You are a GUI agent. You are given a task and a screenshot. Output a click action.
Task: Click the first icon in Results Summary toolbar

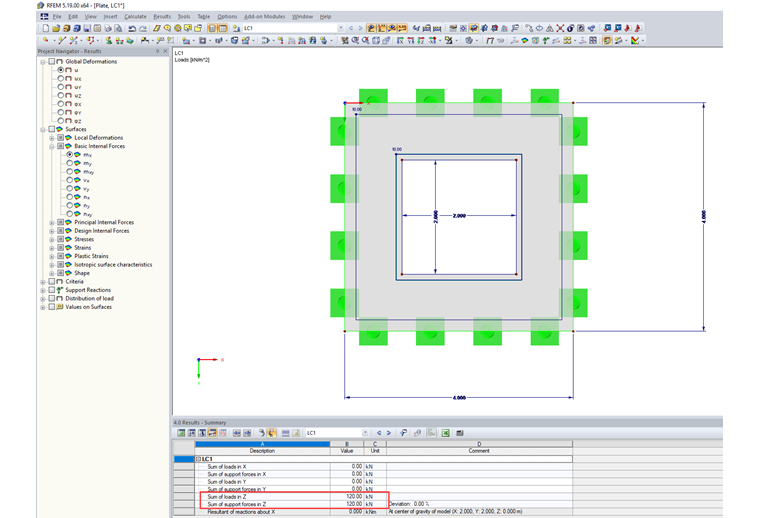click(181, 433)
